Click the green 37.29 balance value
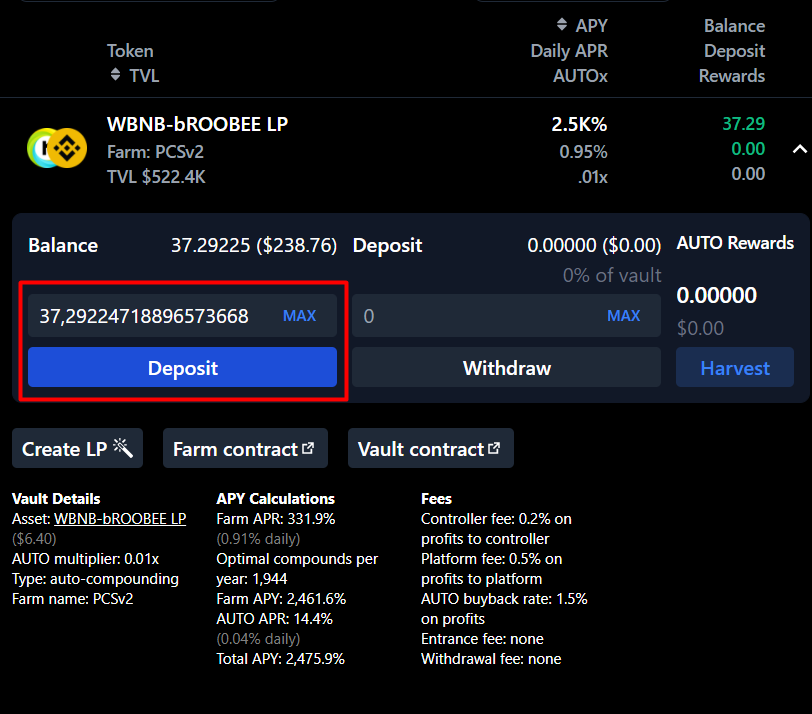Viewport: 812px width, 714px height. click(744, 124)
